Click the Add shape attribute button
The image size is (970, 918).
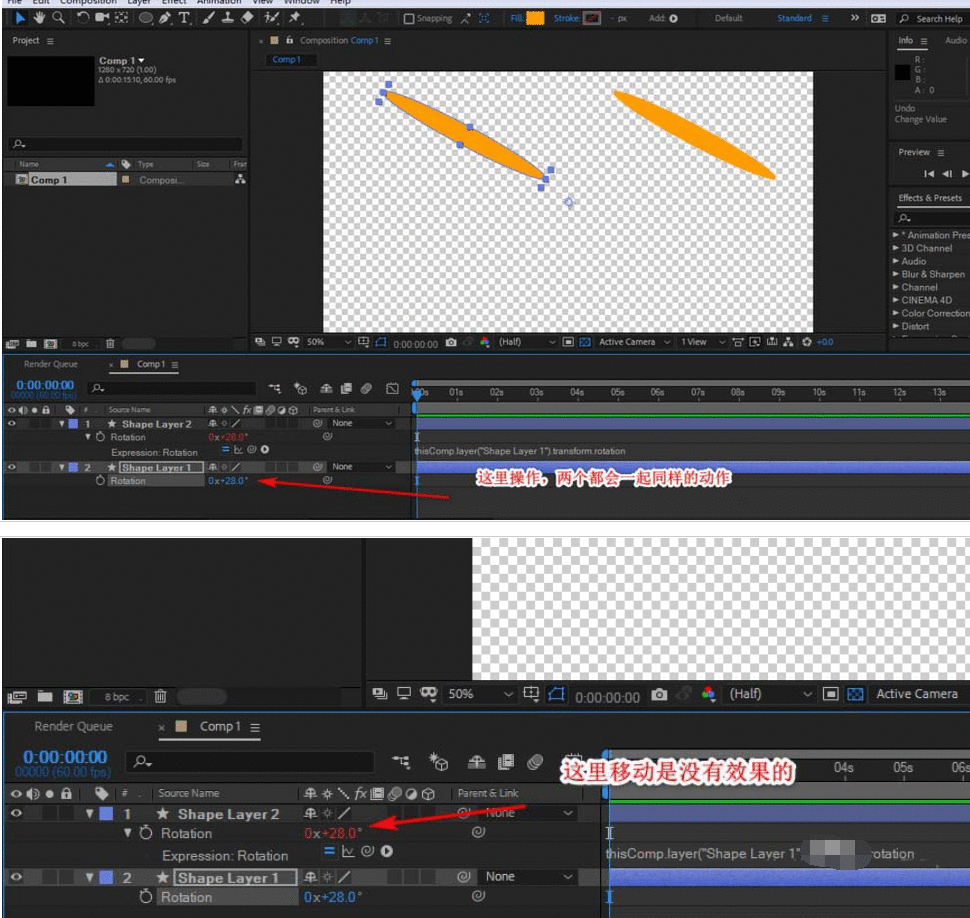672,18
